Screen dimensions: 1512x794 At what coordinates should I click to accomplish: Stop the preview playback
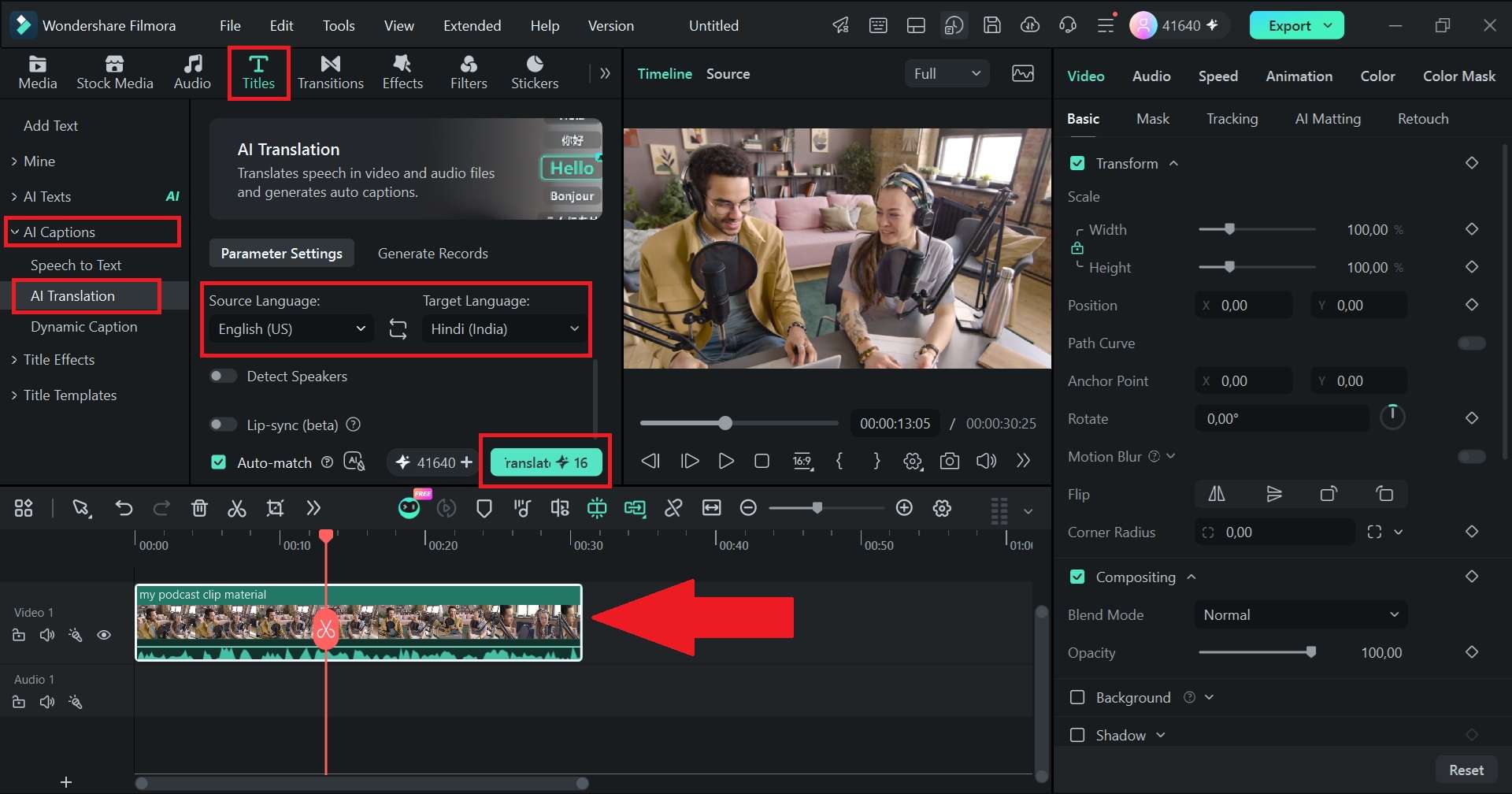[762, 461]
